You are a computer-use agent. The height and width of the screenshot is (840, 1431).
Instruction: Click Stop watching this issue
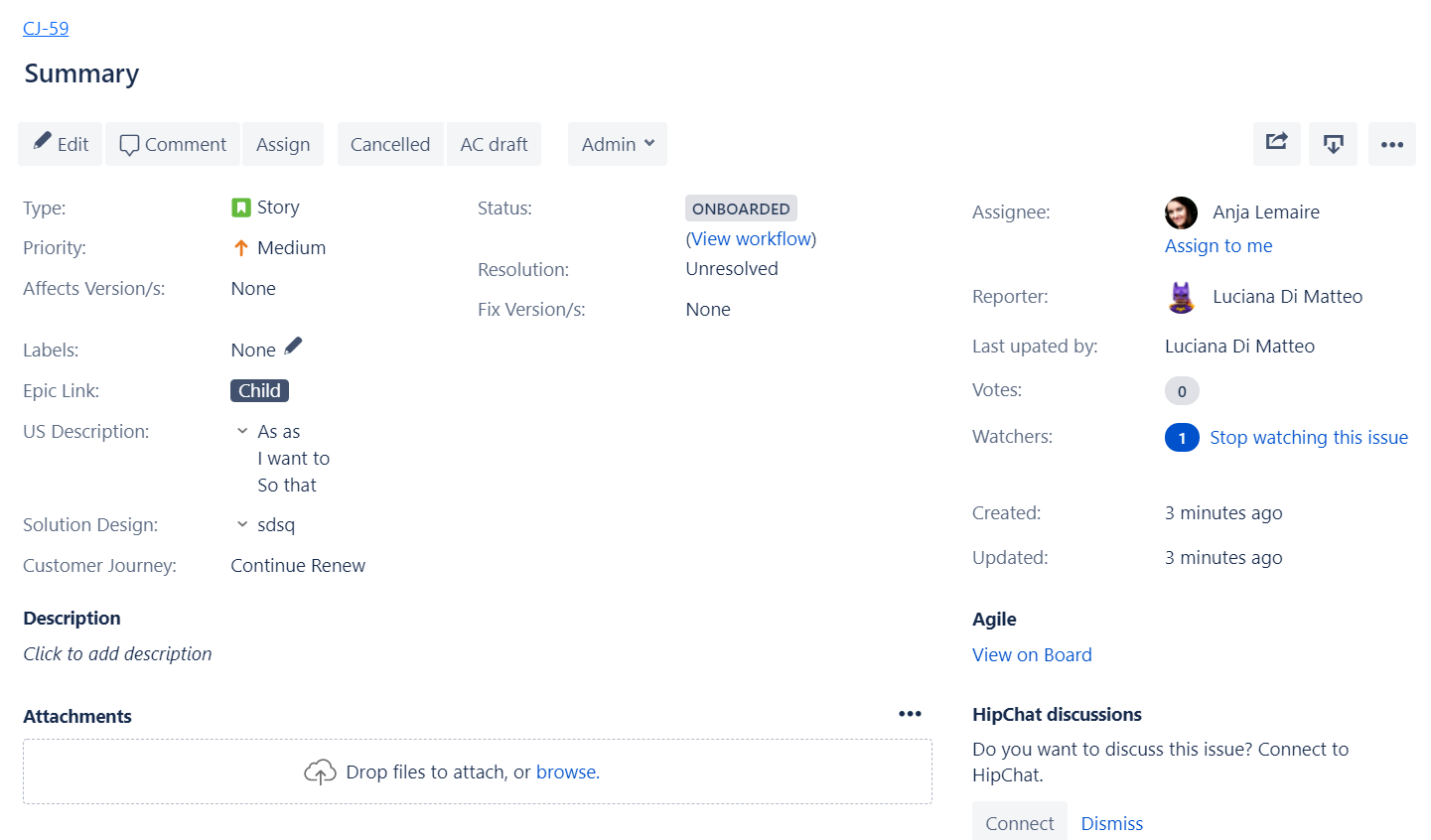1309,438
